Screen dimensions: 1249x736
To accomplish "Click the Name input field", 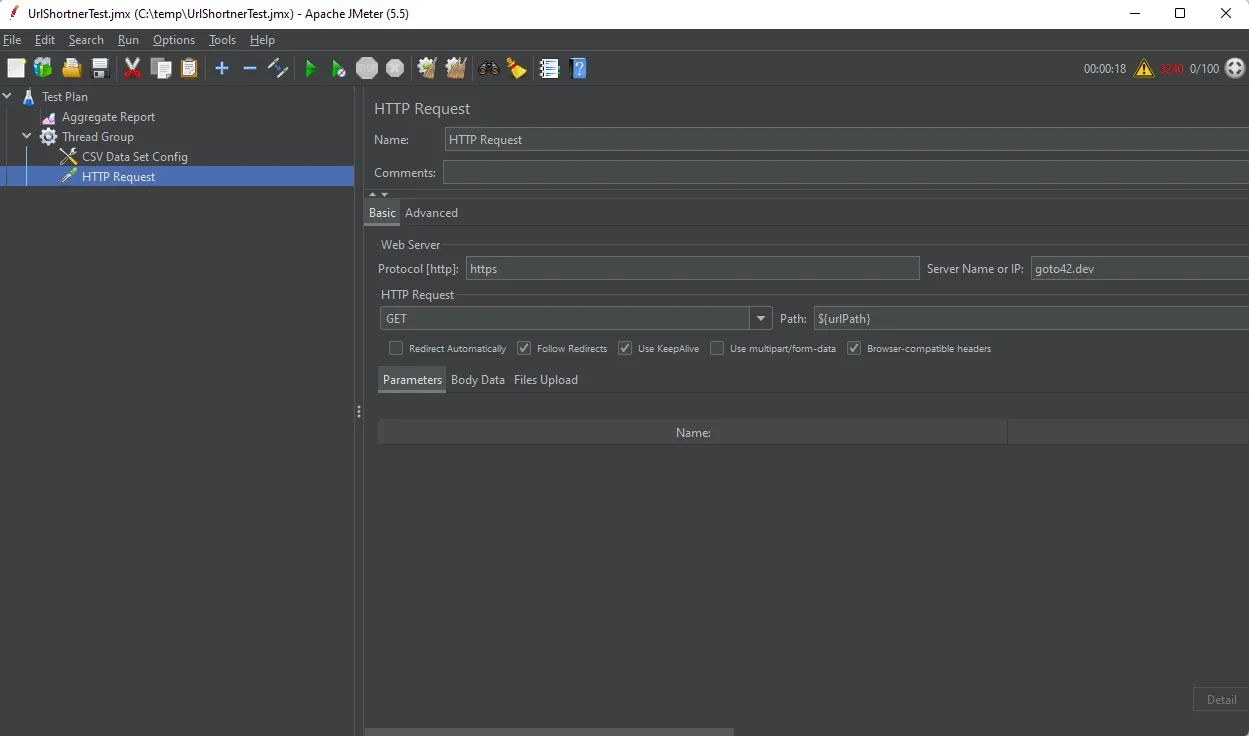I will [846, 140].
